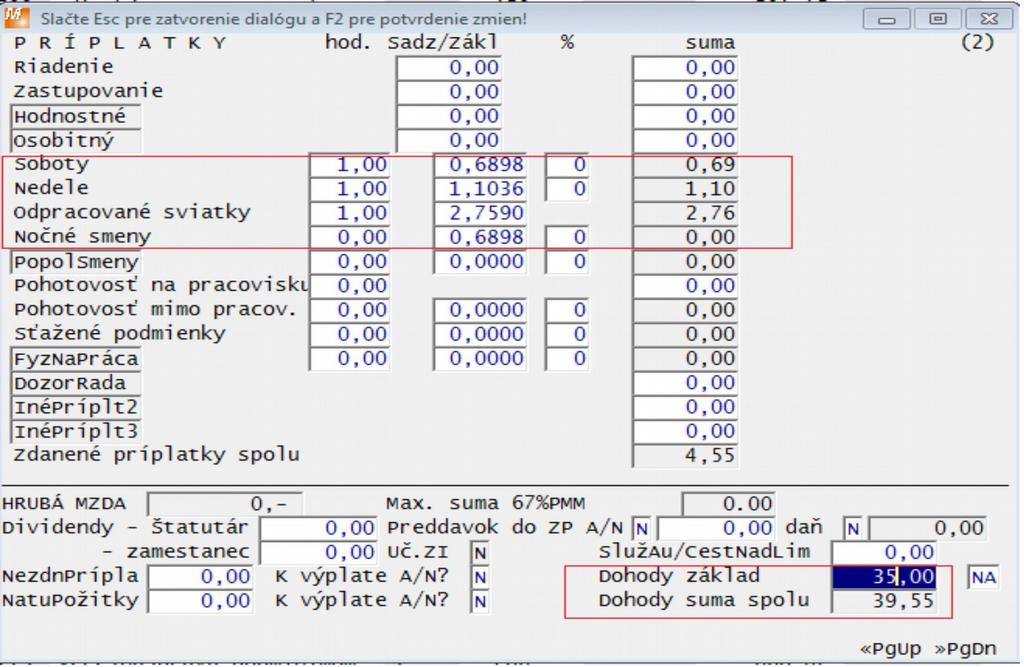Toggle K výplate A/N for NezdnPrípla
The width and height of the screenshot is (1024, 667).
(480, 577)
